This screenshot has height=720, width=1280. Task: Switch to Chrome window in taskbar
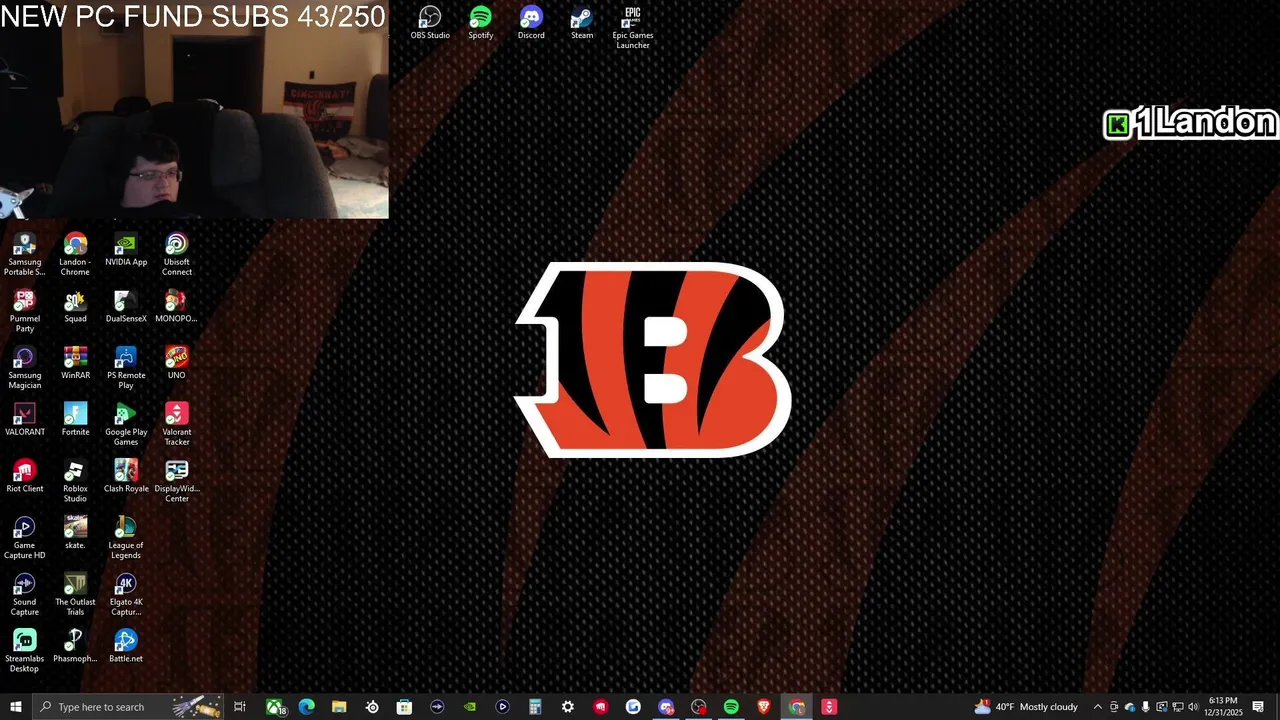(x=797, y=707)
